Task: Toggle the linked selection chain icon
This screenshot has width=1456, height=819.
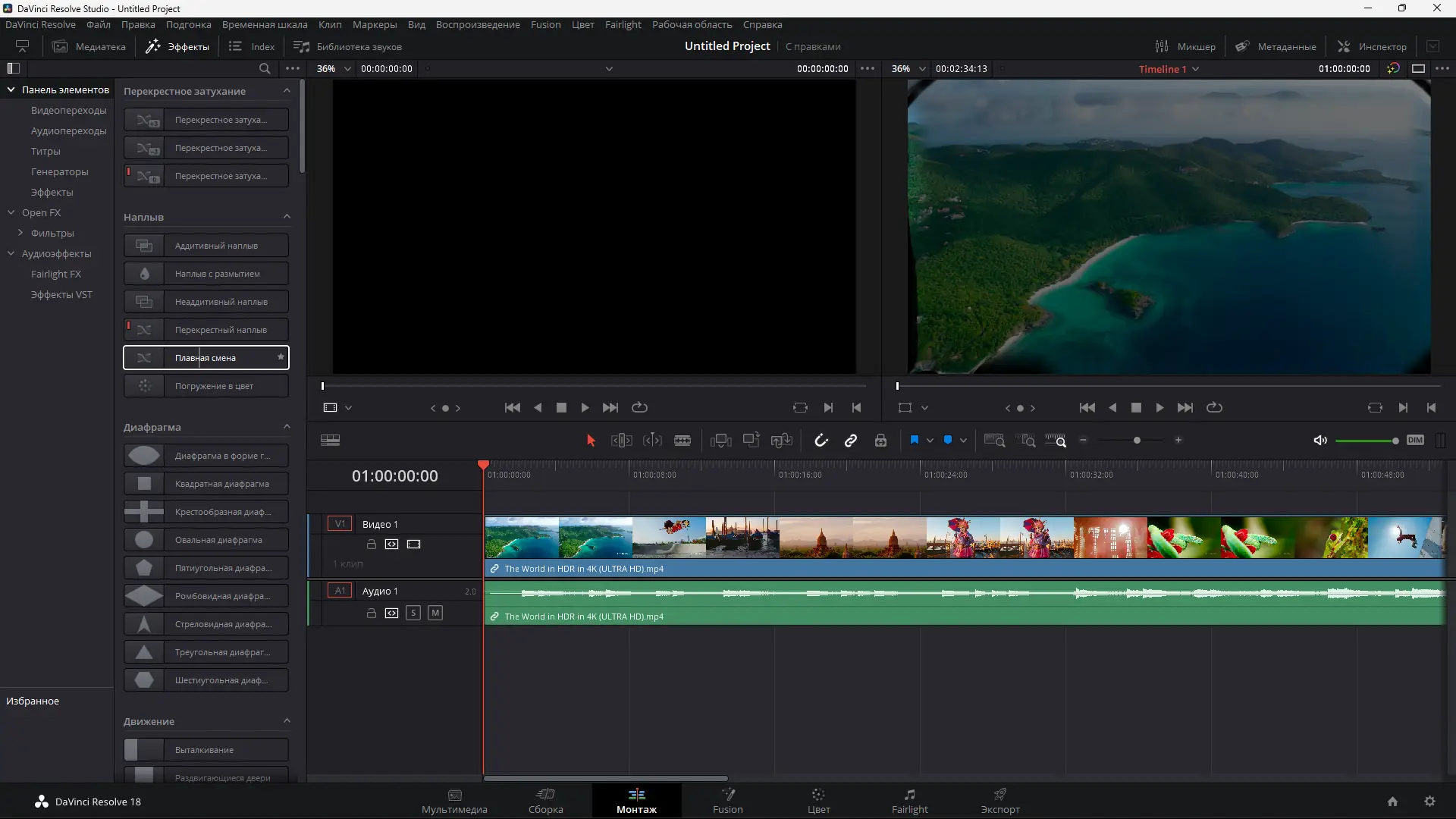Action: [851, 441]
